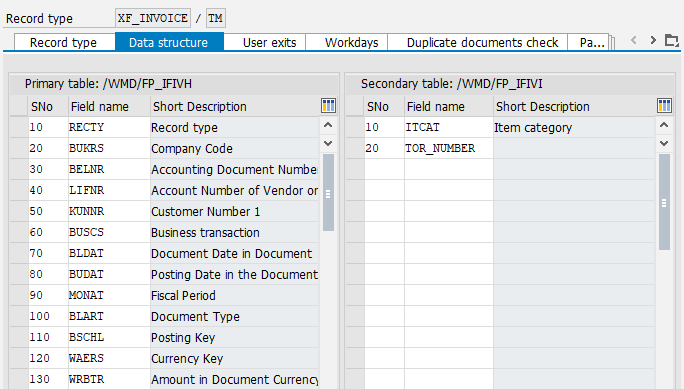
Task: Select the LIFNR field name cell
Action: 109,190
